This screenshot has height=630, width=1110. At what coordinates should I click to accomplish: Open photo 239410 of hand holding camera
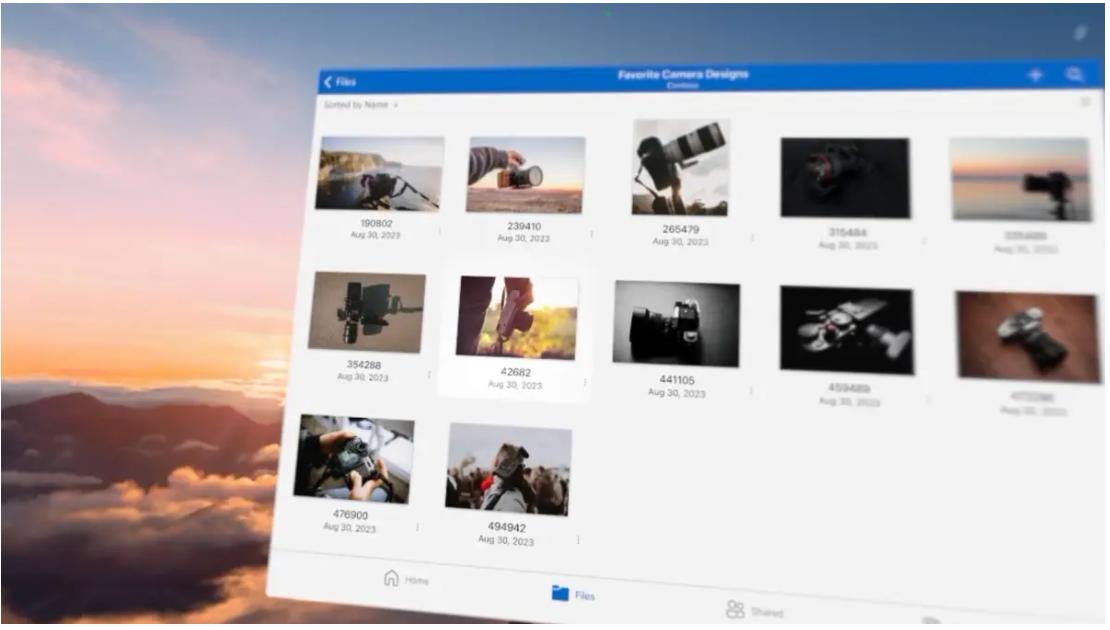(525, 175)
